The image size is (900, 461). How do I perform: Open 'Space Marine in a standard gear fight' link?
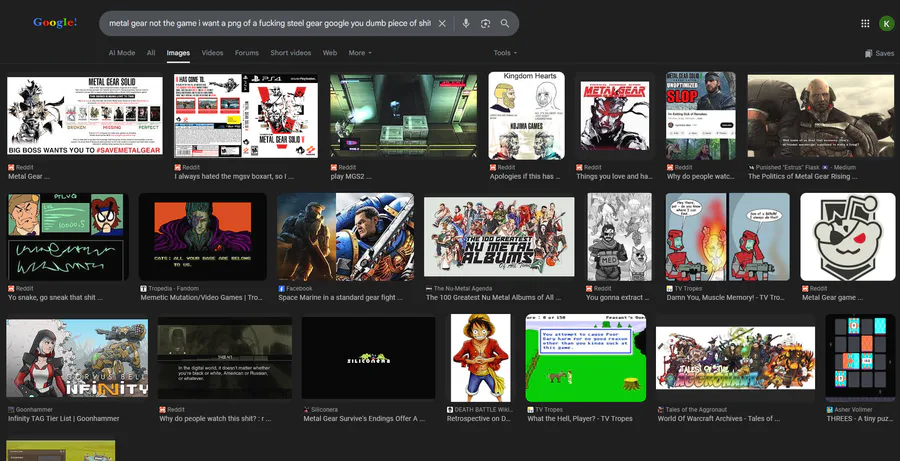tap(340, 298)
